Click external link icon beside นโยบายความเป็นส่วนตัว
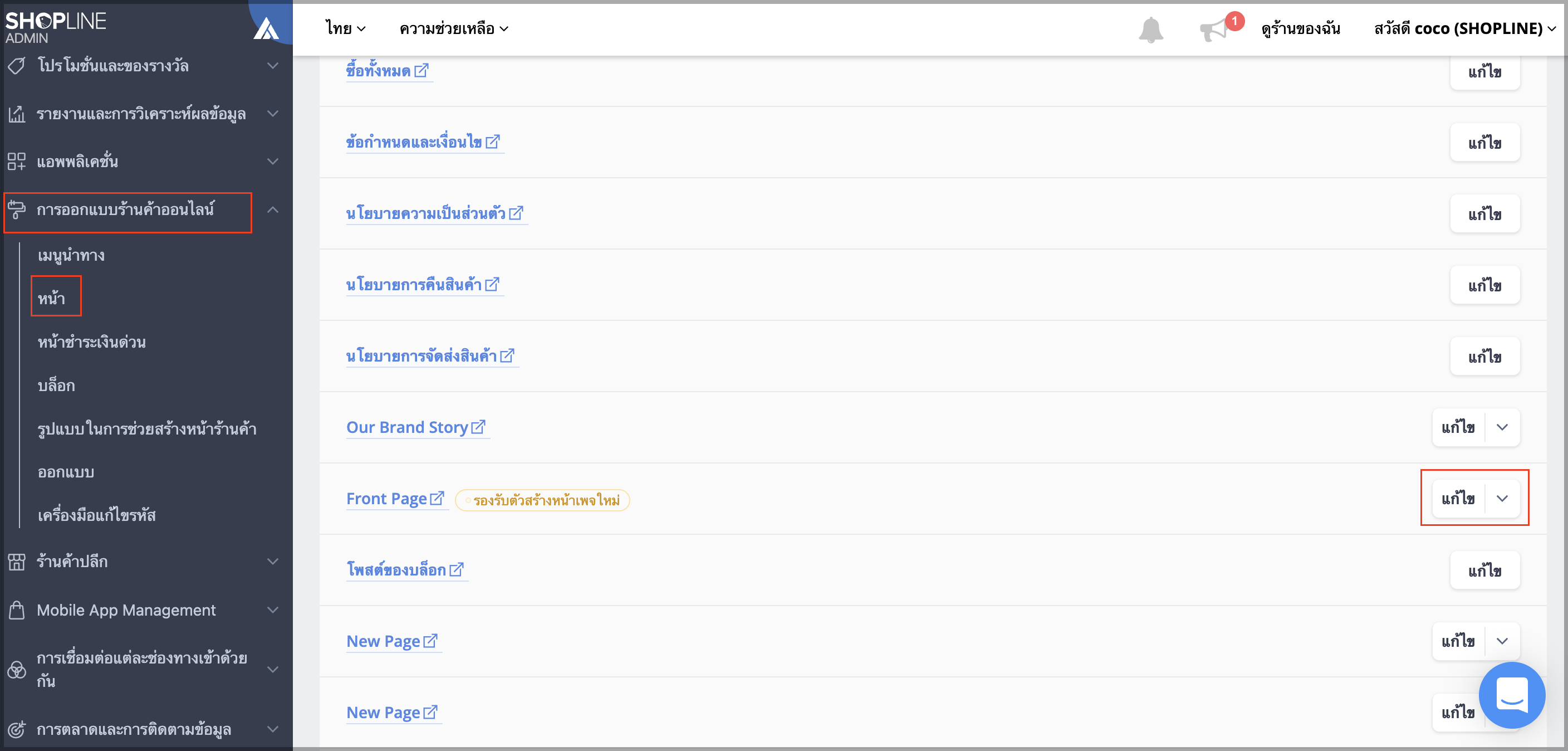The height and width of the screenshot is (751, 1568). pos(516,213)
